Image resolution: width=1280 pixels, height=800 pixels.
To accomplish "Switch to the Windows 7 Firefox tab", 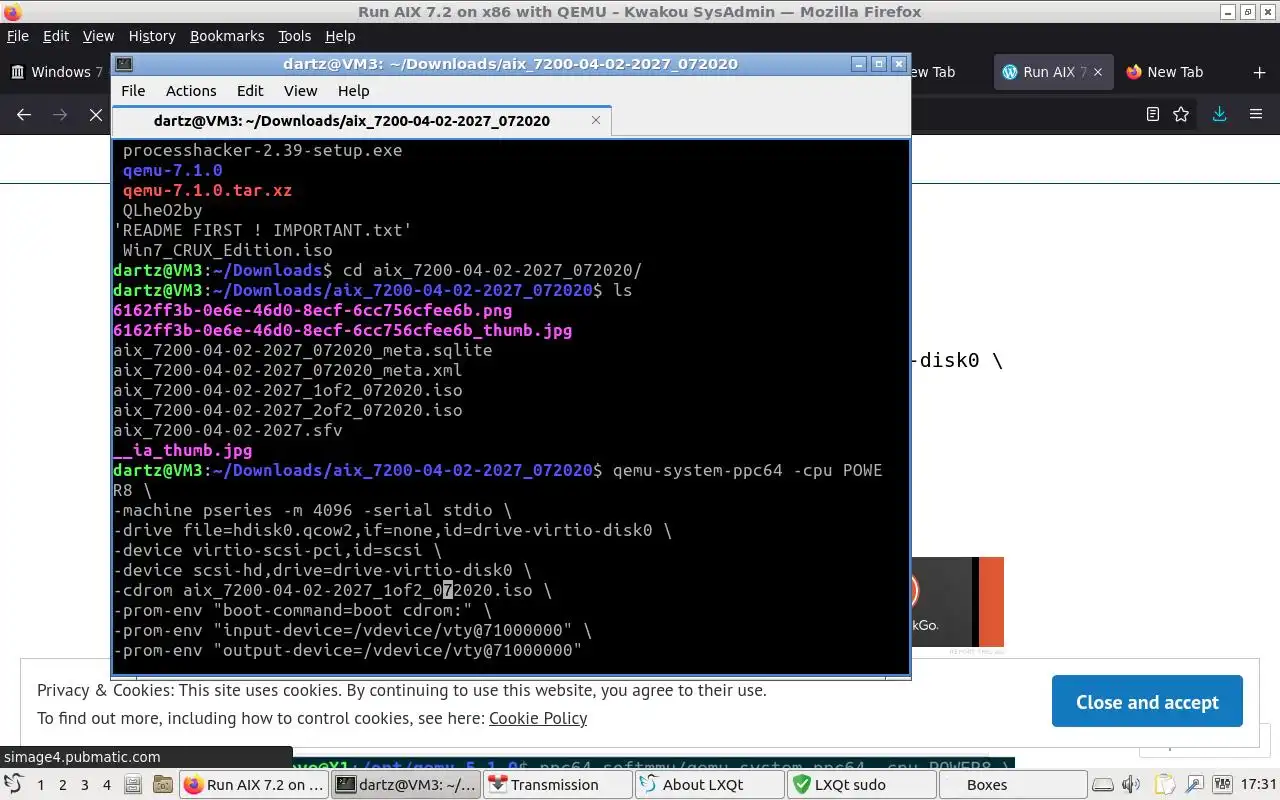I will coord(57,72).
